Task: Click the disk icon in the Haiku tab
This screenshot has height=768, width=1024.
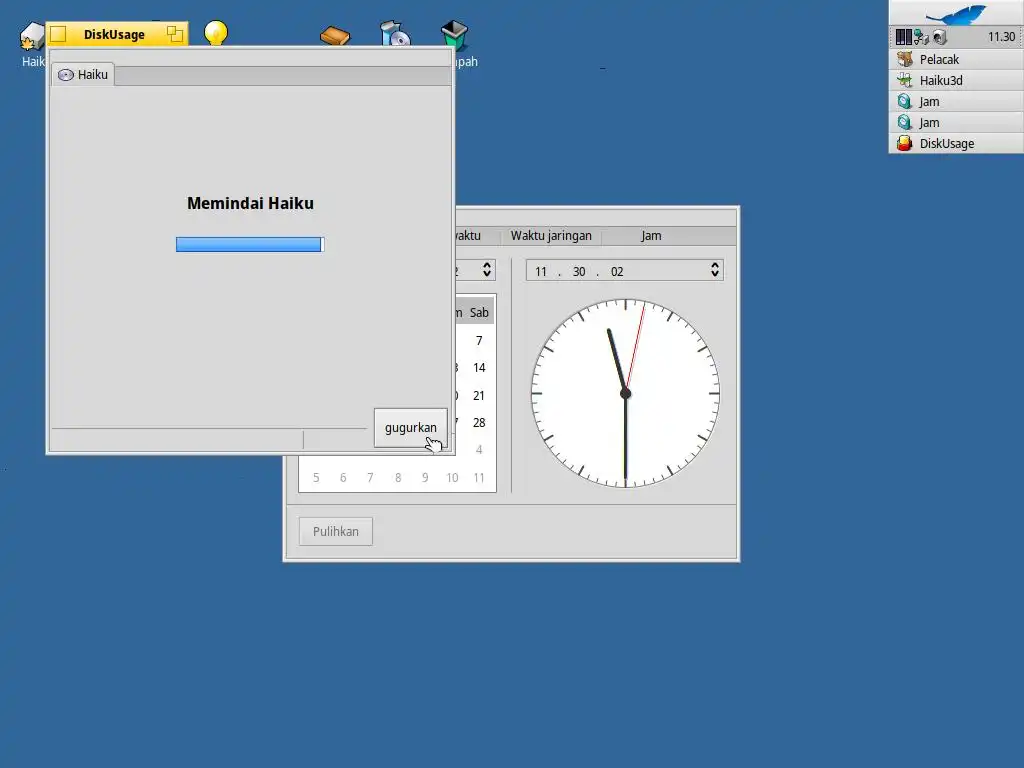Action: pos(66,75)
